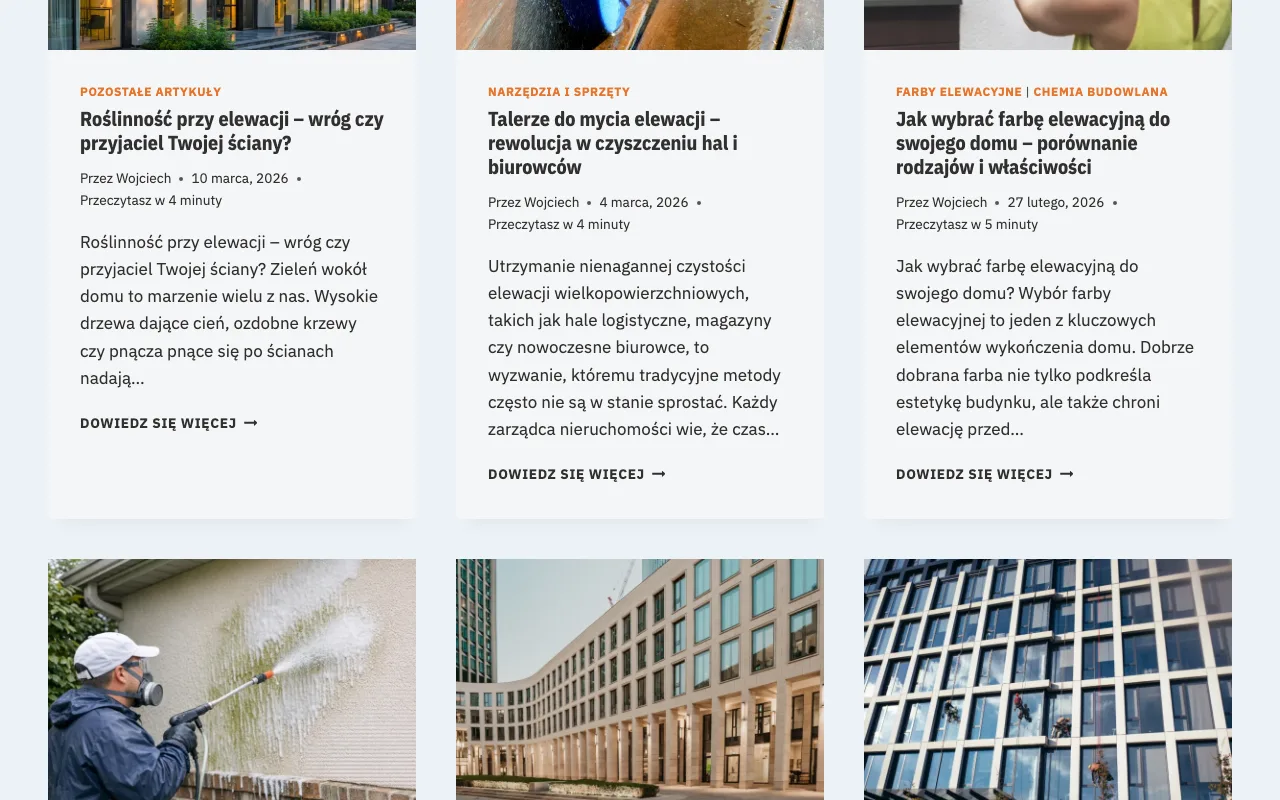Click top image of the farba elewacyjna article
1280x800 pixels.
click(1048, 25)
